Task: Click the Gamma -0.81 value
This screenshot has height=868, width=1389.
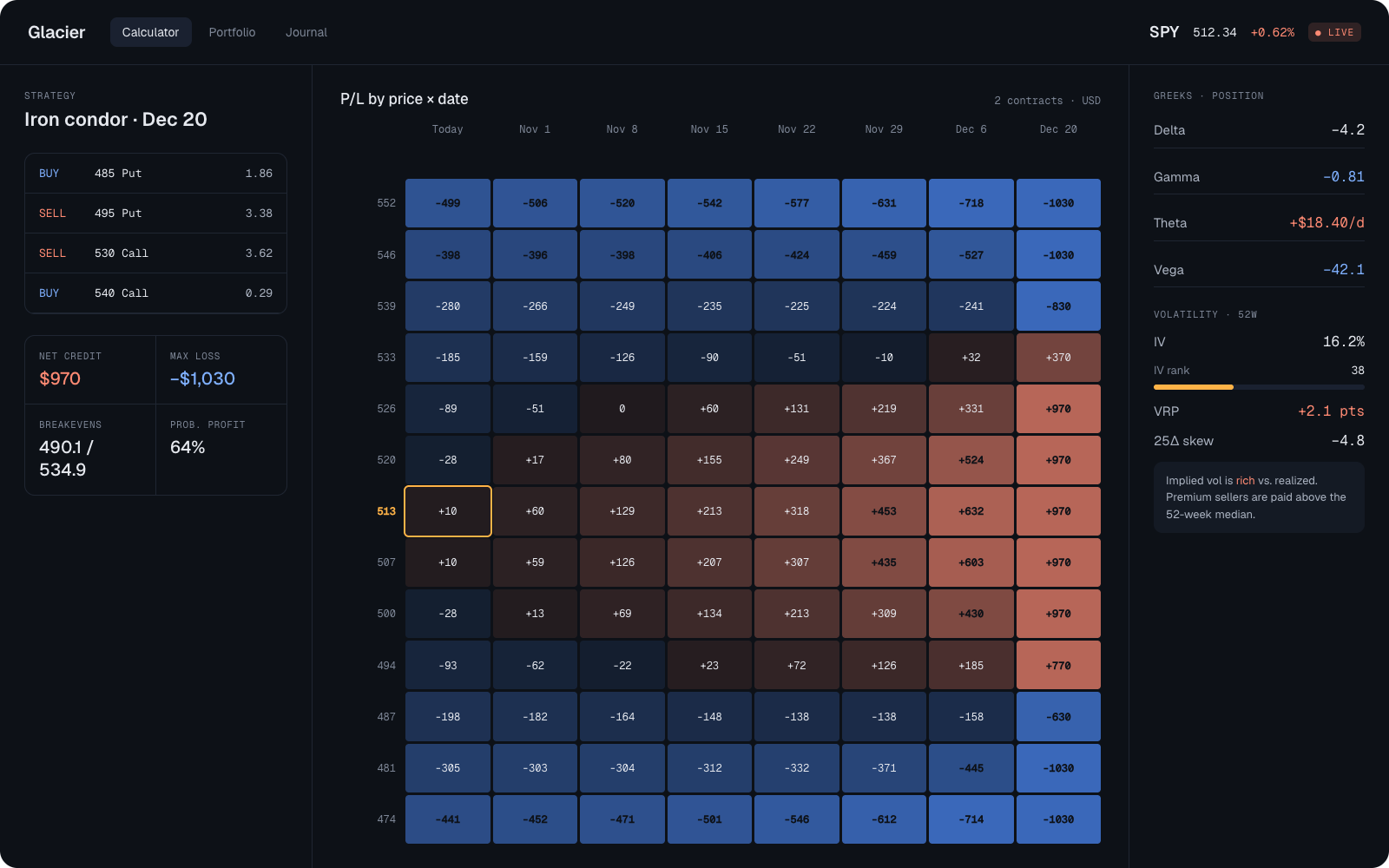Action: [1344, 176]
